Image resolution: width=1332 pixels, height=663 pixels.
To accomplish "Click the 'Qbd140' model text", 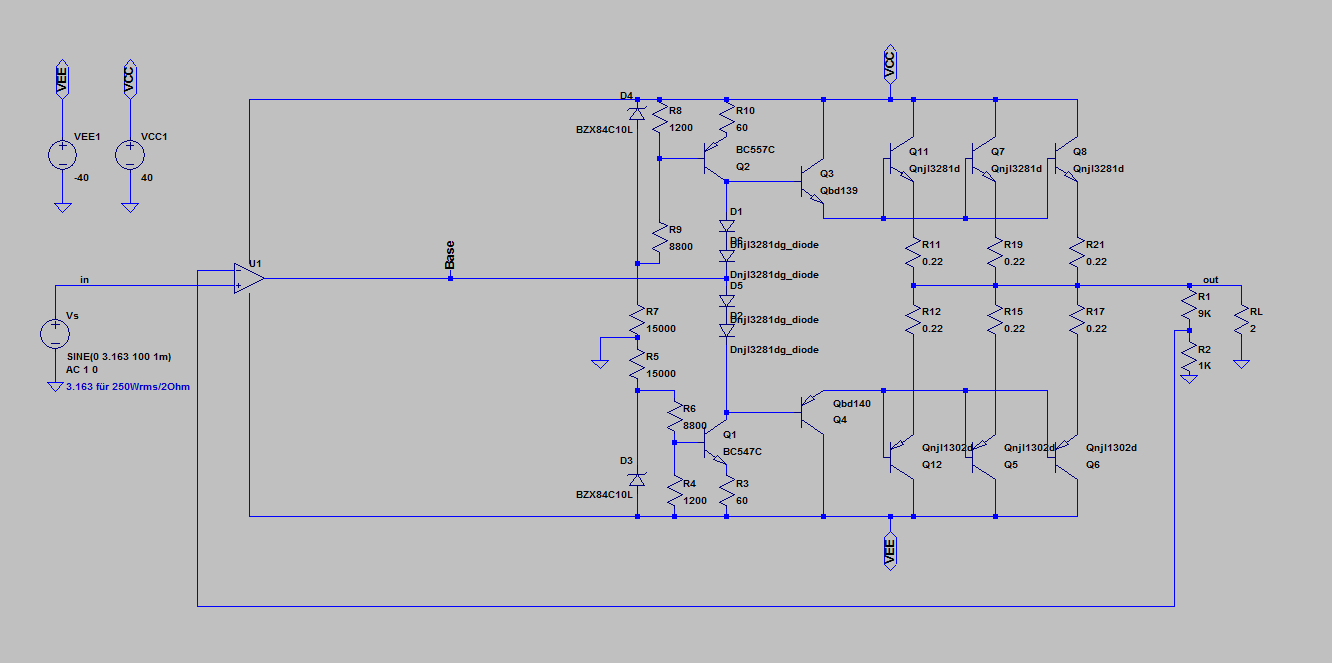I will [852, 403].
